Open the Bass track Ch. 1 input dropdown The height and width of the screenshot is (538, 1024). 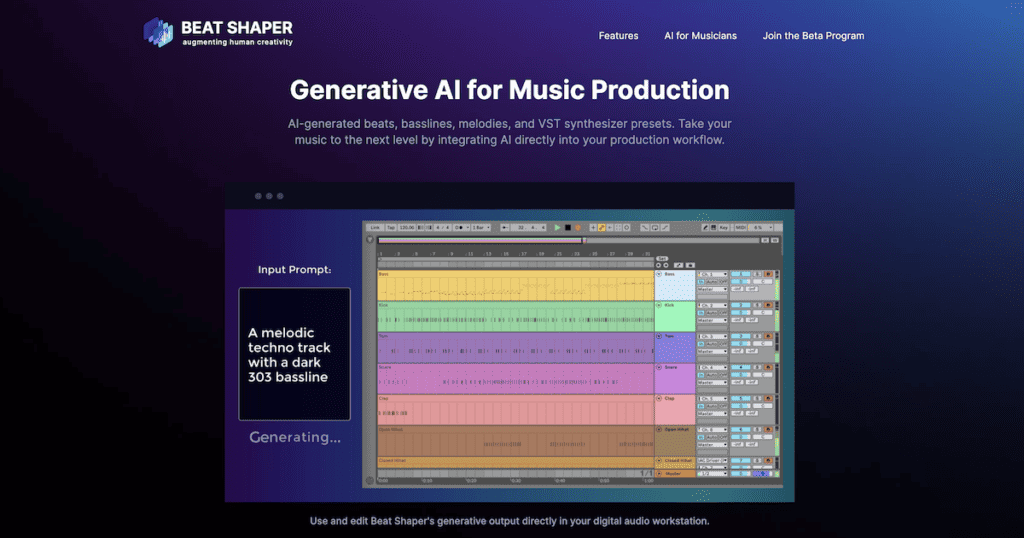click(x=712, y=274)
